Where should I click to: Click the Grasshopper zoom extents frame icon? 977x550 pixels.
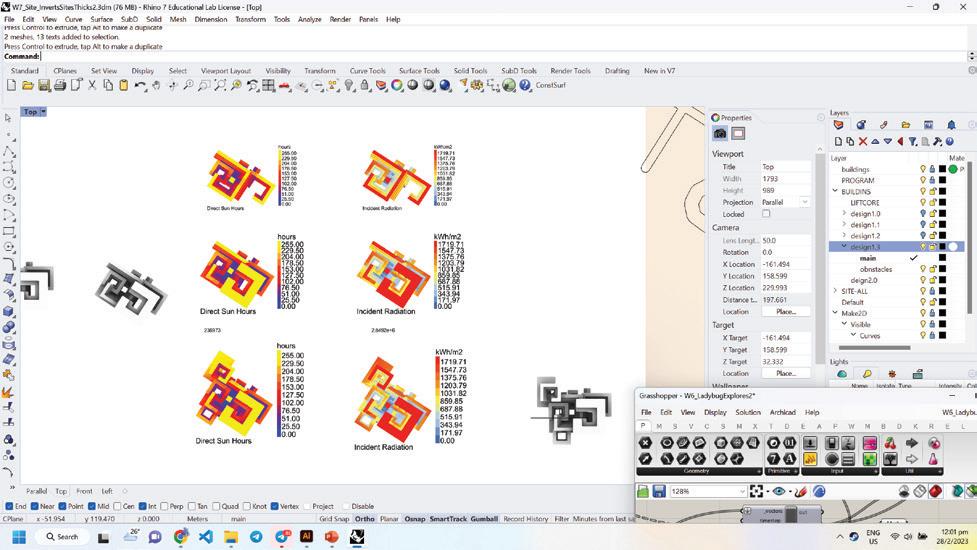click(756, 491)
